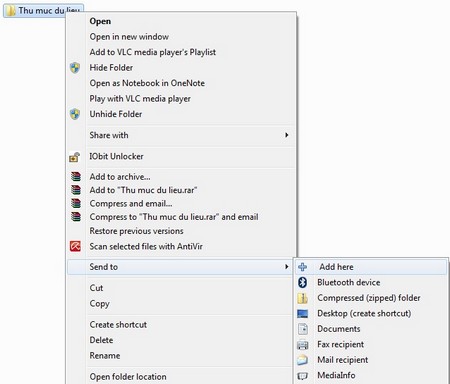
Task: Click the shield icon beside Hide Folder
Action: pyautogui.click(x=75, y=68)
